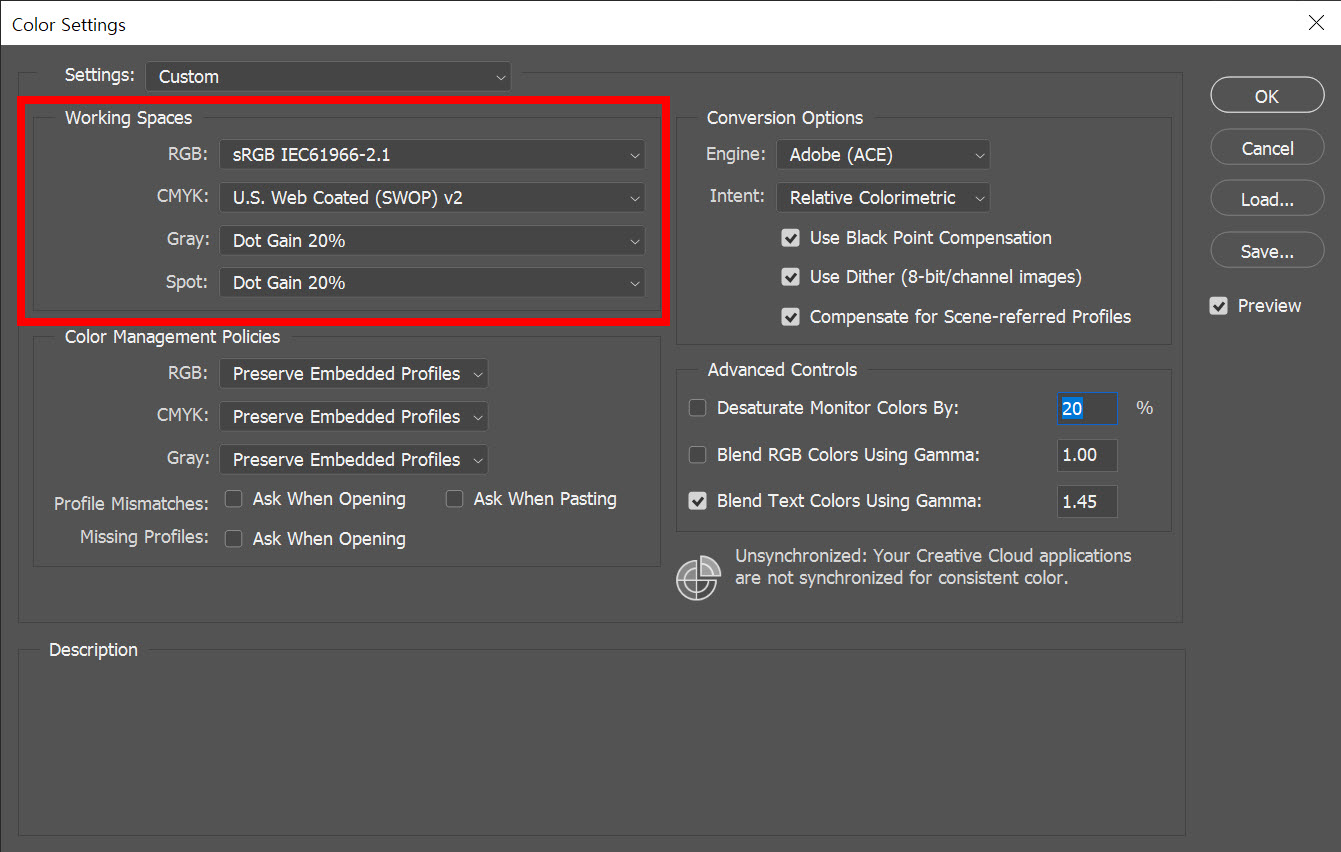Screen dimensions: 1341x852
Task: Toggle the Preview checkbox
Action: click(x=1219, y=306)
